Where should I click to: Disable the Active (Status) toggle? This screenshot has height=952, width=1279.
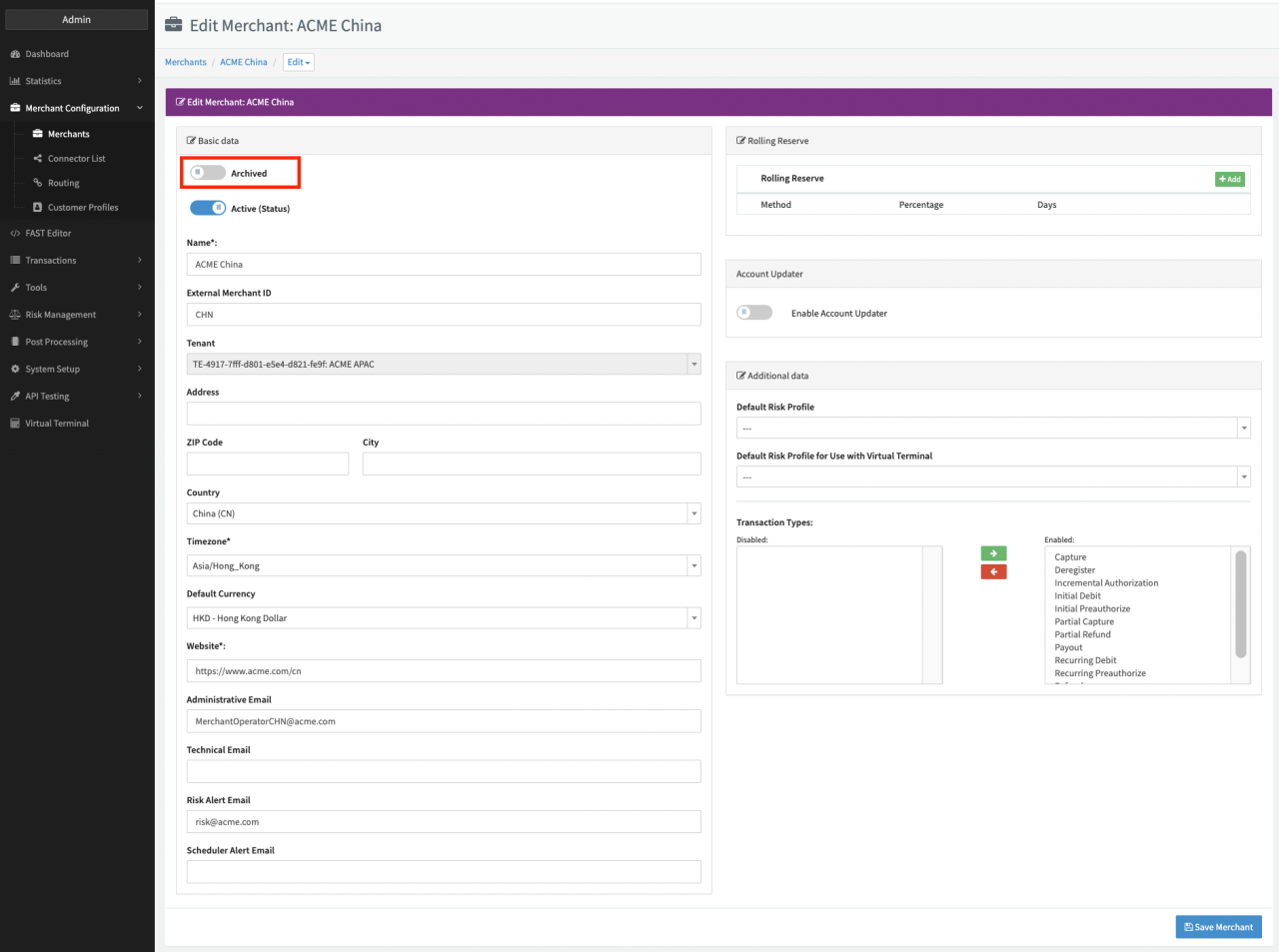[208, 208]
